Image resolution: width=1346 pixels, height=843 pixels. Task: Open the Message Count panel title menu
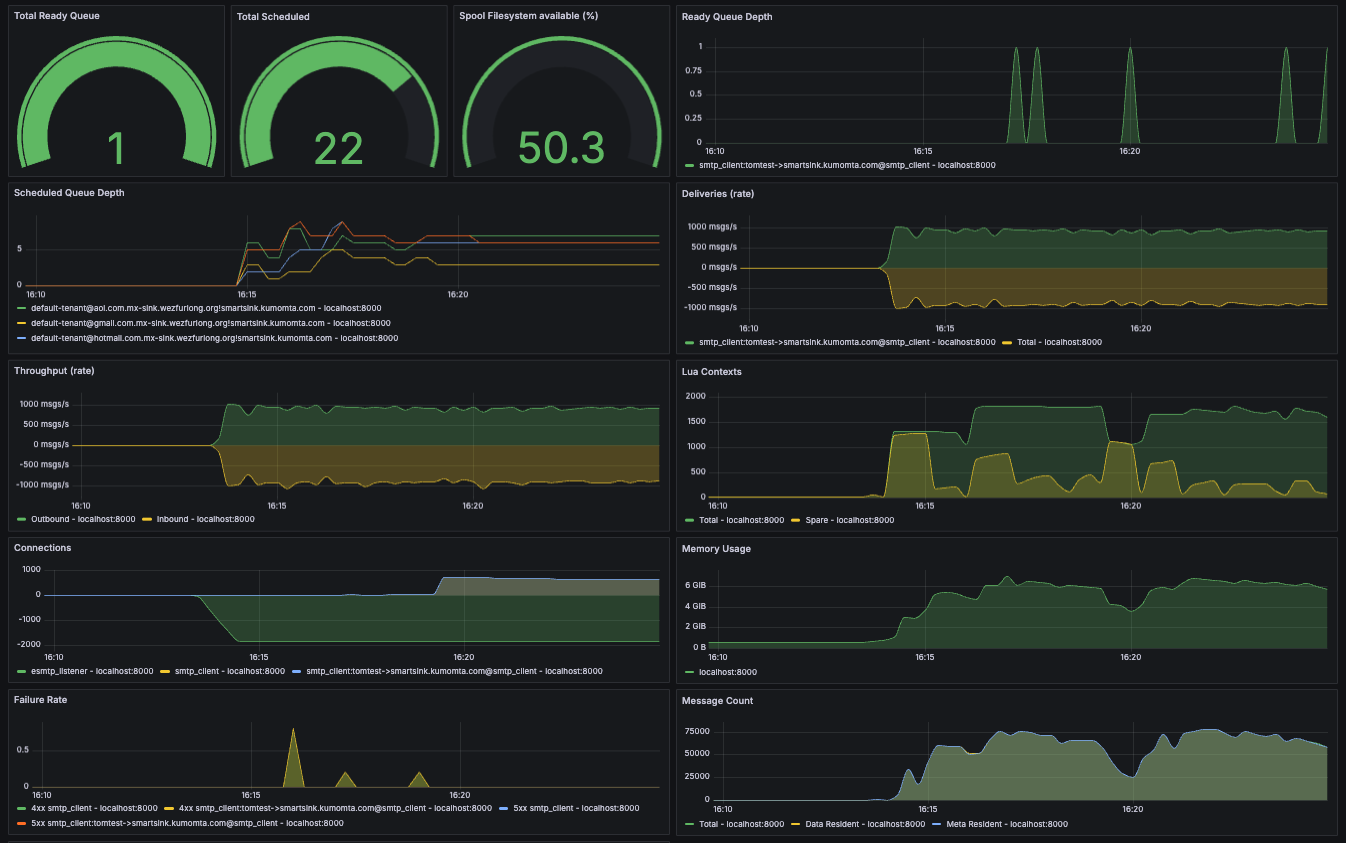[717, 701]
